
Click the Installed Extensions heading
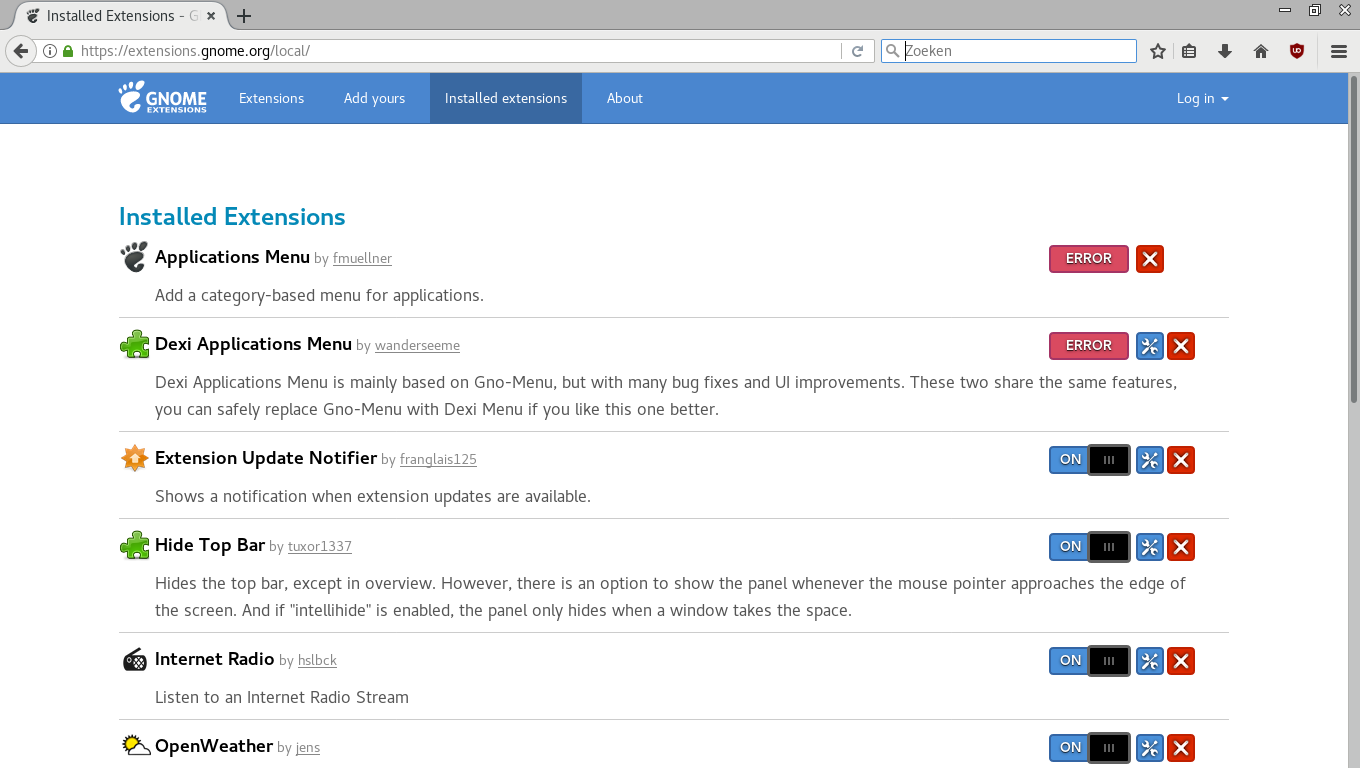click(232, 217)
